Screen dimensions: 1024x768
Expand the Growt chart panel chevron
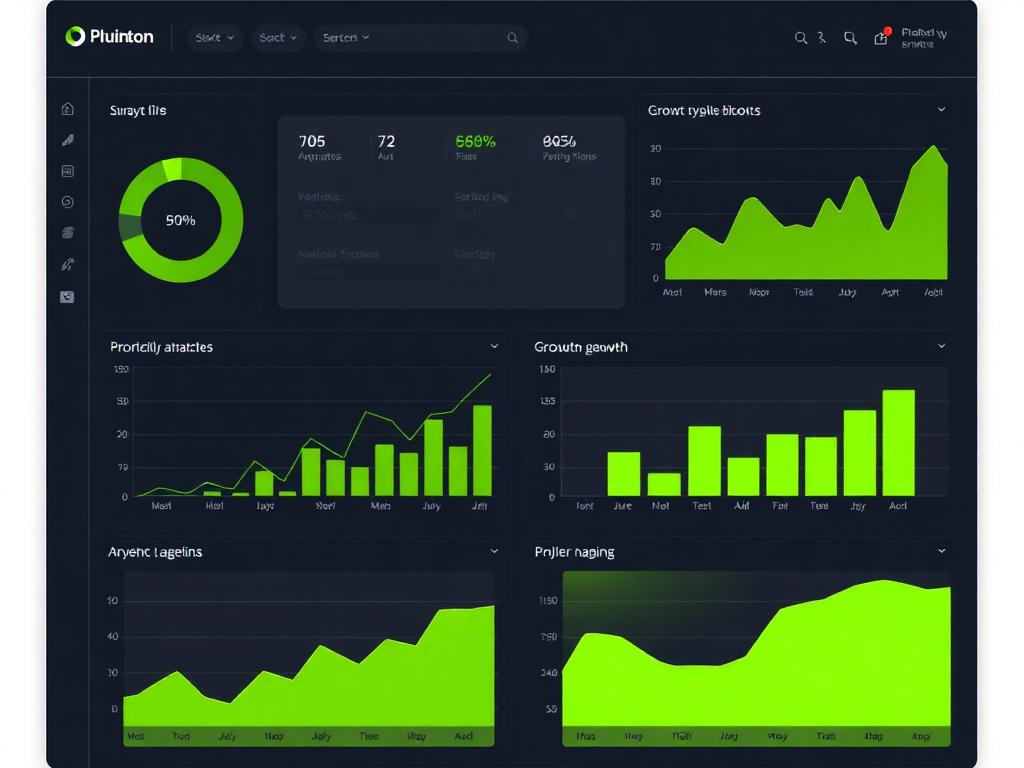(x=942, y=110)
